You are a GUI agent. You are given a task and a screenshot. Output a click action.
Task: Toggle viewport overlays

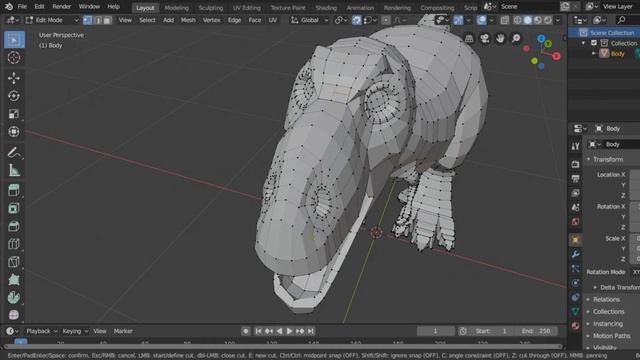point(482,20)
